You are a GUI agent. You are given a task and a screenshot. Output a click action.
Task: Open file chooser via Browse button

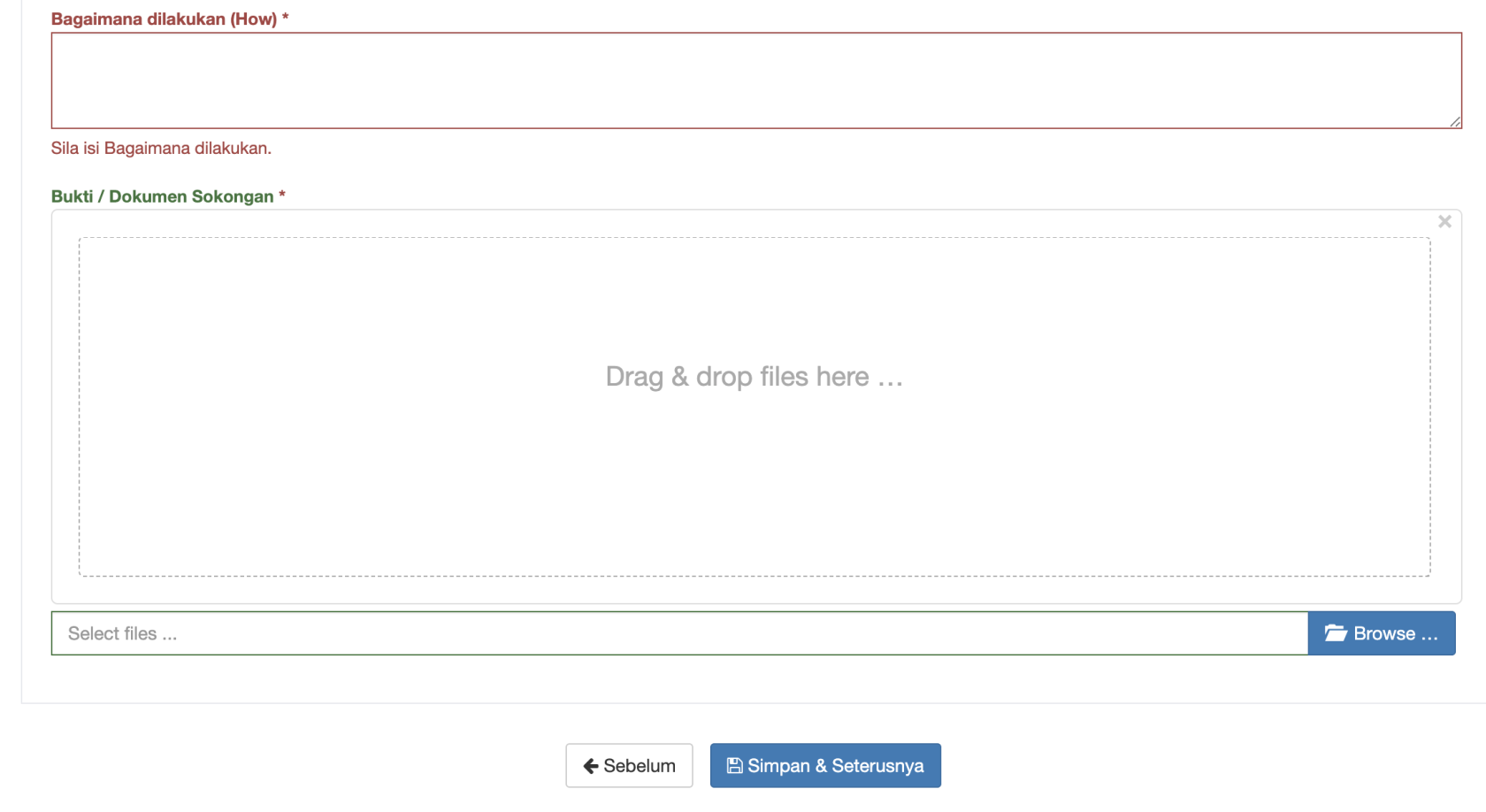[1382, 633]
